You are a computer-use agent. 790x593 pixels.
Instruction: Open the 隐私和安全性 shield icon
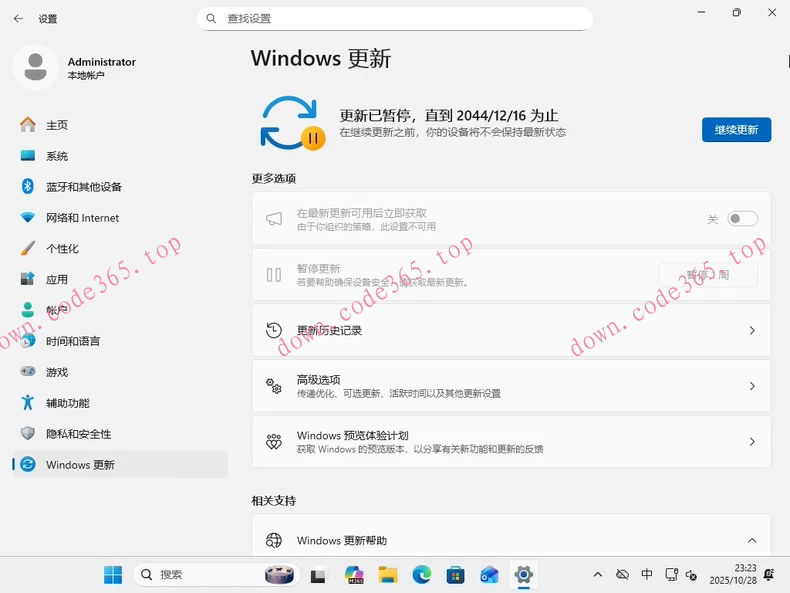point(28,433)
